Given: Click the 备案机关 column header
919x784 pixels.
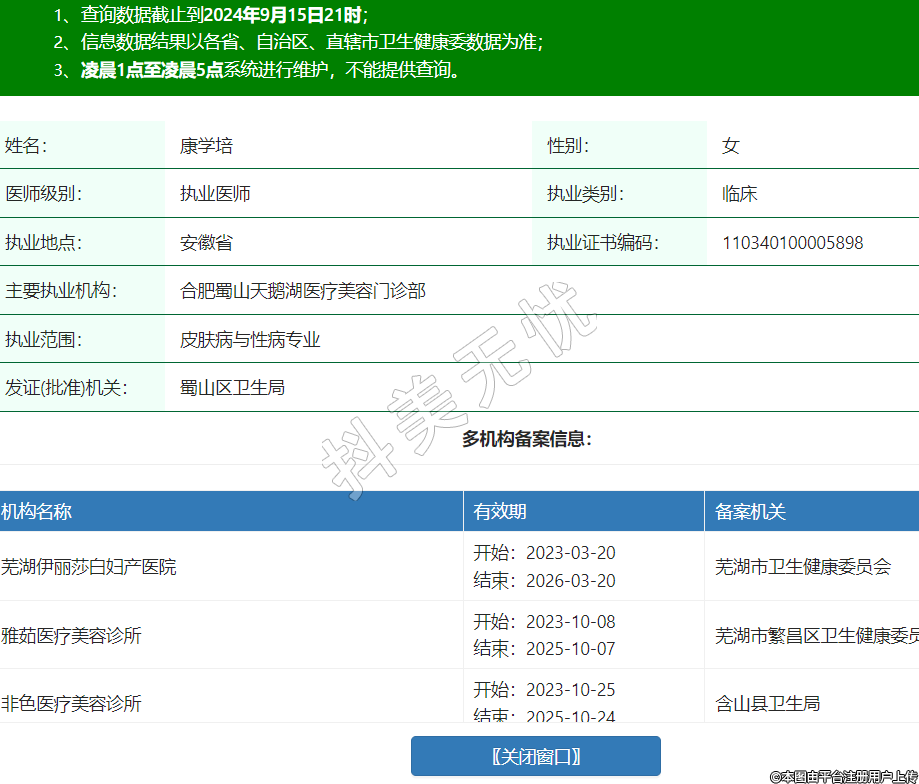Looking at the screenshot, I should 750,512.
